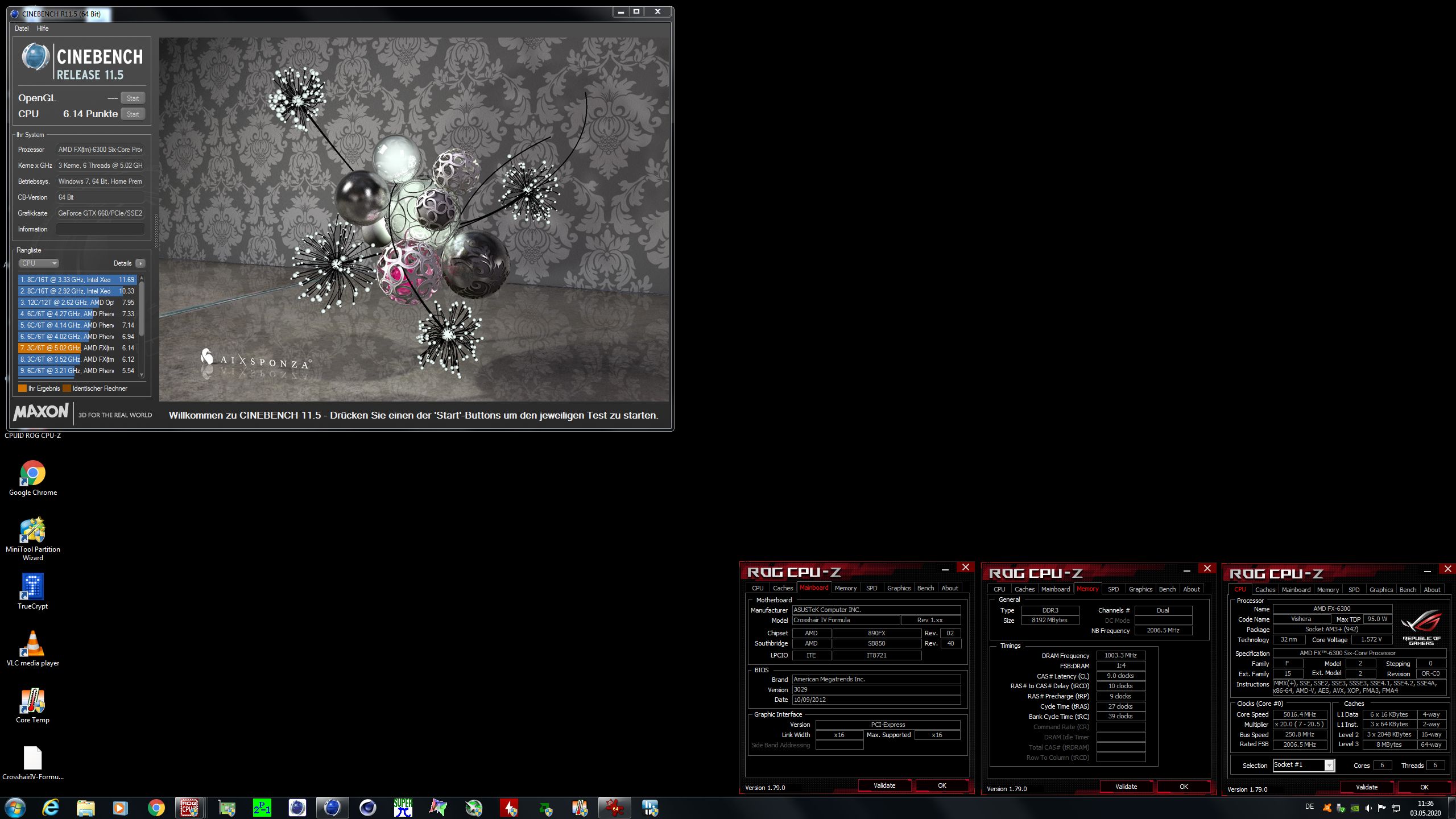Select Memory tab in rightmost CPU-Z window
This screenshot has width=1456, height=819.
click(x=1328, y=590)
